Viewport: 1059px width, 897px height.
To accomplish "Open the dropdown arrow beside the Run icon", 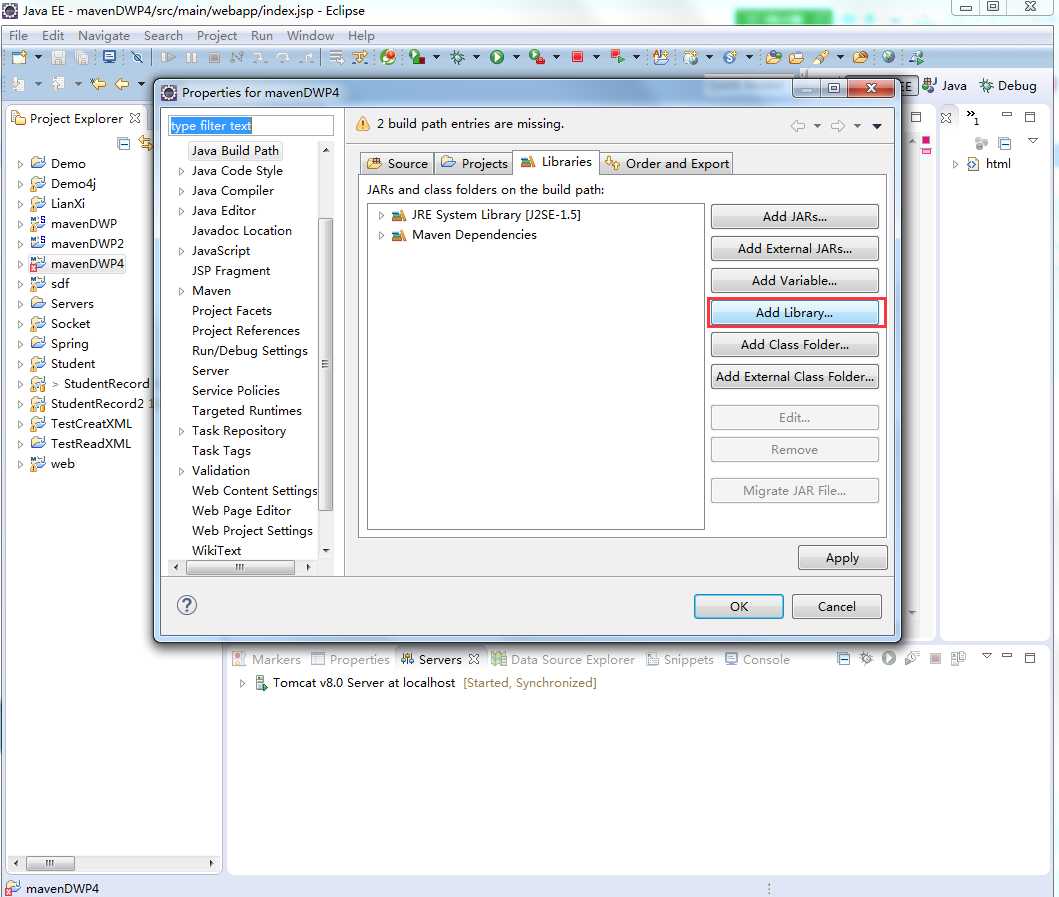I will pyautogui.click(x=516, y=57).
